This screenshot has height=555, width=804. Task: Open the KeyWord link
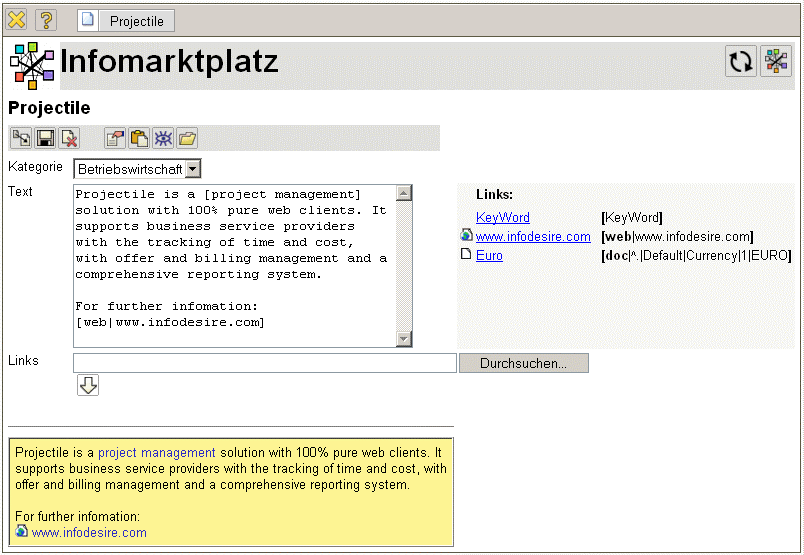[503, 217]
